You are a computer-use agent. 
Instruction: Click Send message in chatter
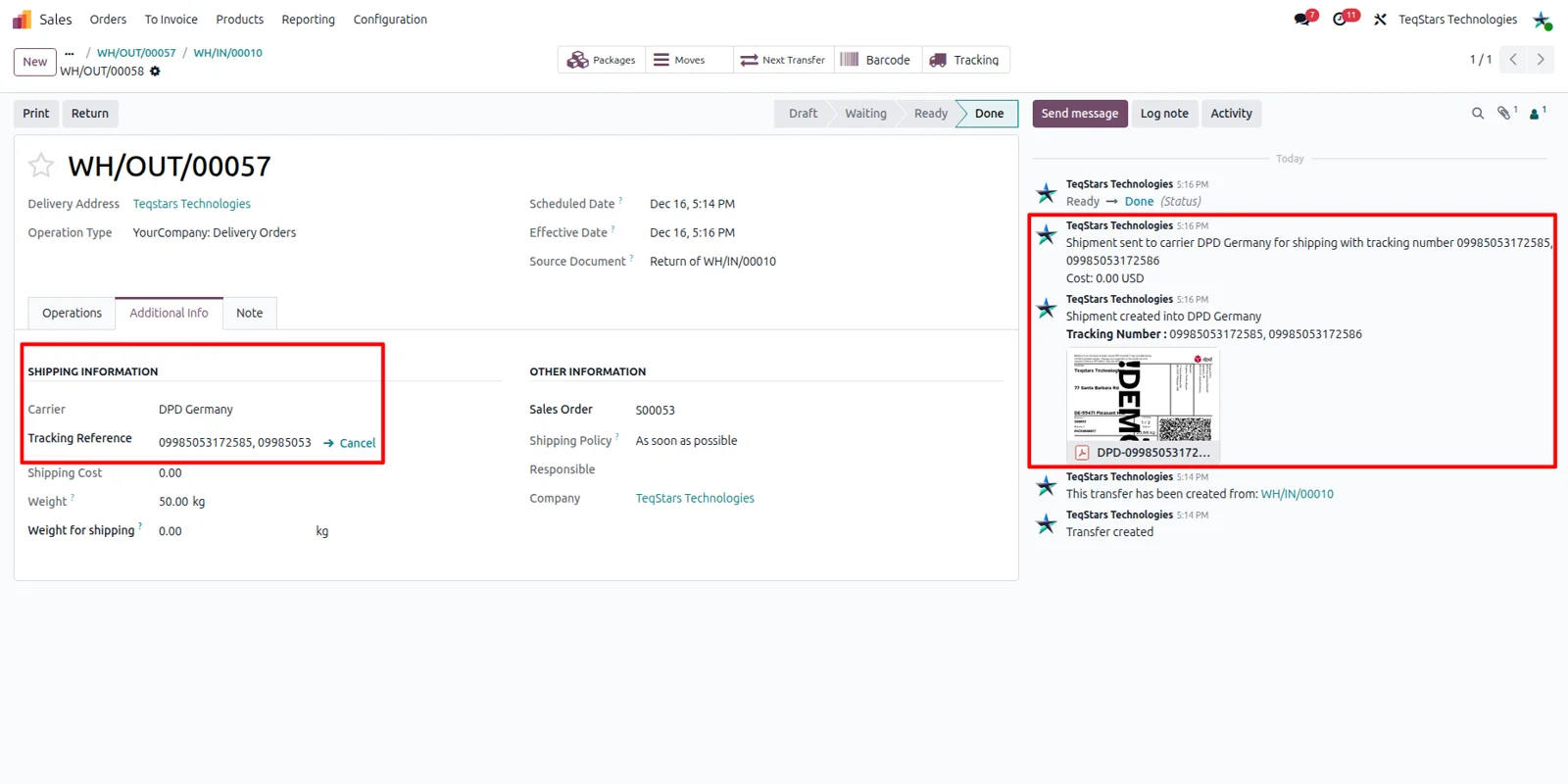pos(1080,114)
